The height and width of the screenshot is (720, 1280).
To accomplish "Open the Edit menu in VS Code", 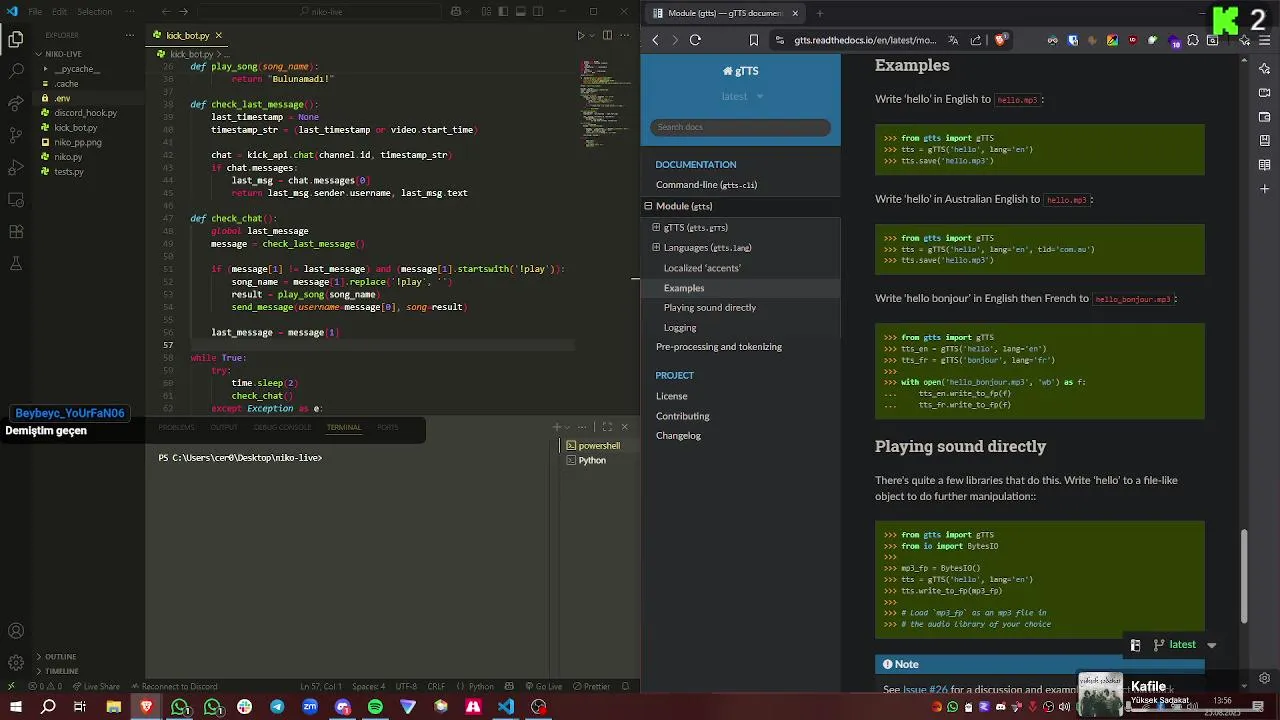I will [59, 12].
